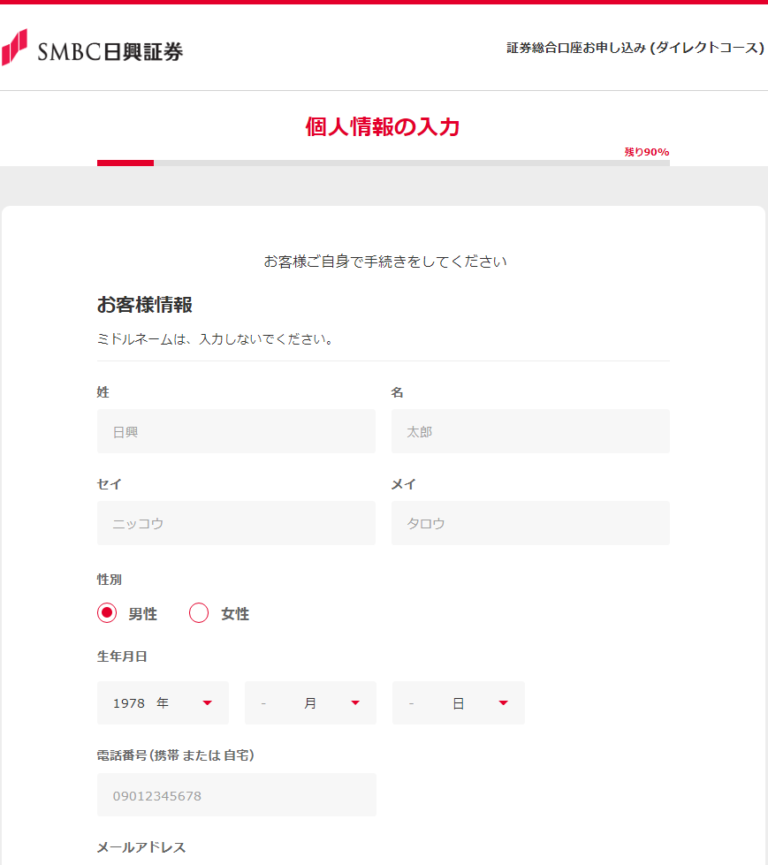The image size is (768, 865).
Task: Focus the 名 given name input field
Action: coord(530,432)
